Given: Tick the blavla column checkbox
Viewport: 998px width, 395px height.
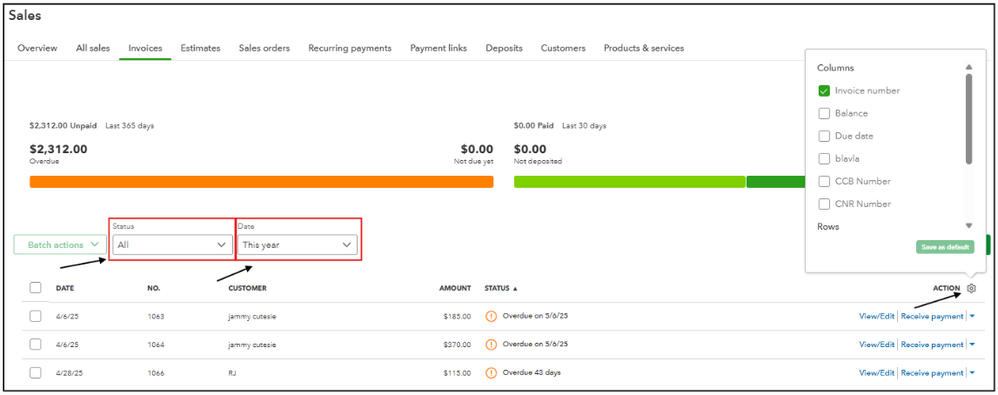Looking at the screenshot, I should [x=824, y=158].
